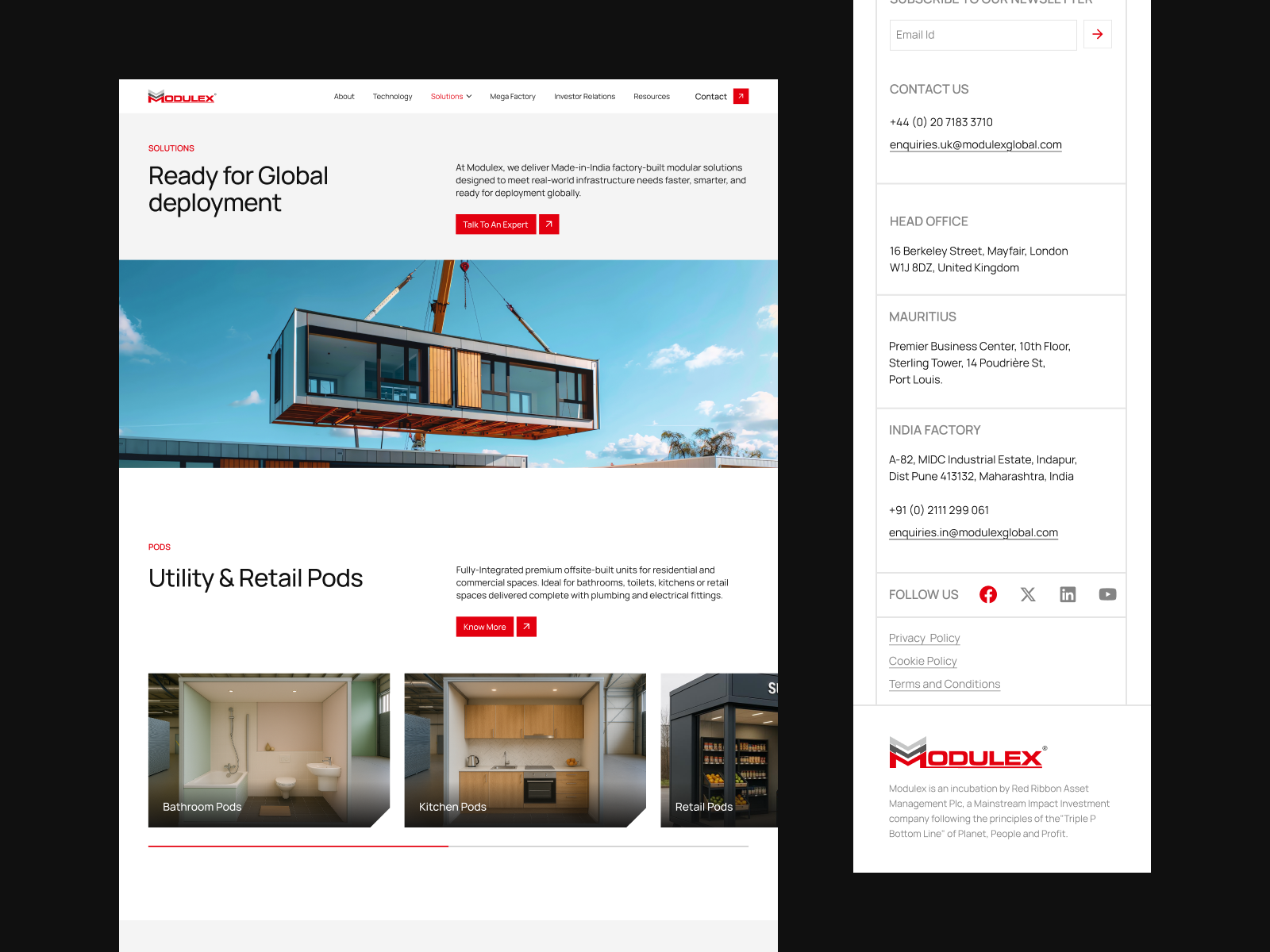Image resolution: width=1270 pixels, height=952 pixels.
Task: Click the red arrow beside Contact
Action: pyautogui.click(x=741, y=96)
